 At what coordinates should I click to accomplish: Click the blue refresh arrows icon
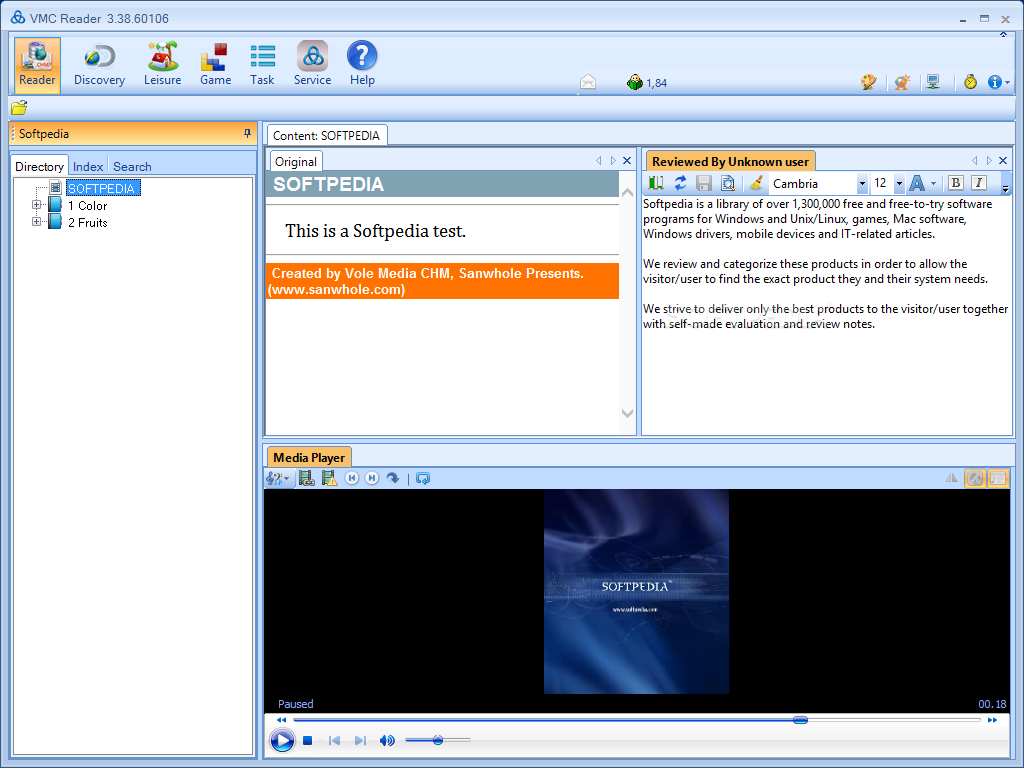click(x=680, y=184)
